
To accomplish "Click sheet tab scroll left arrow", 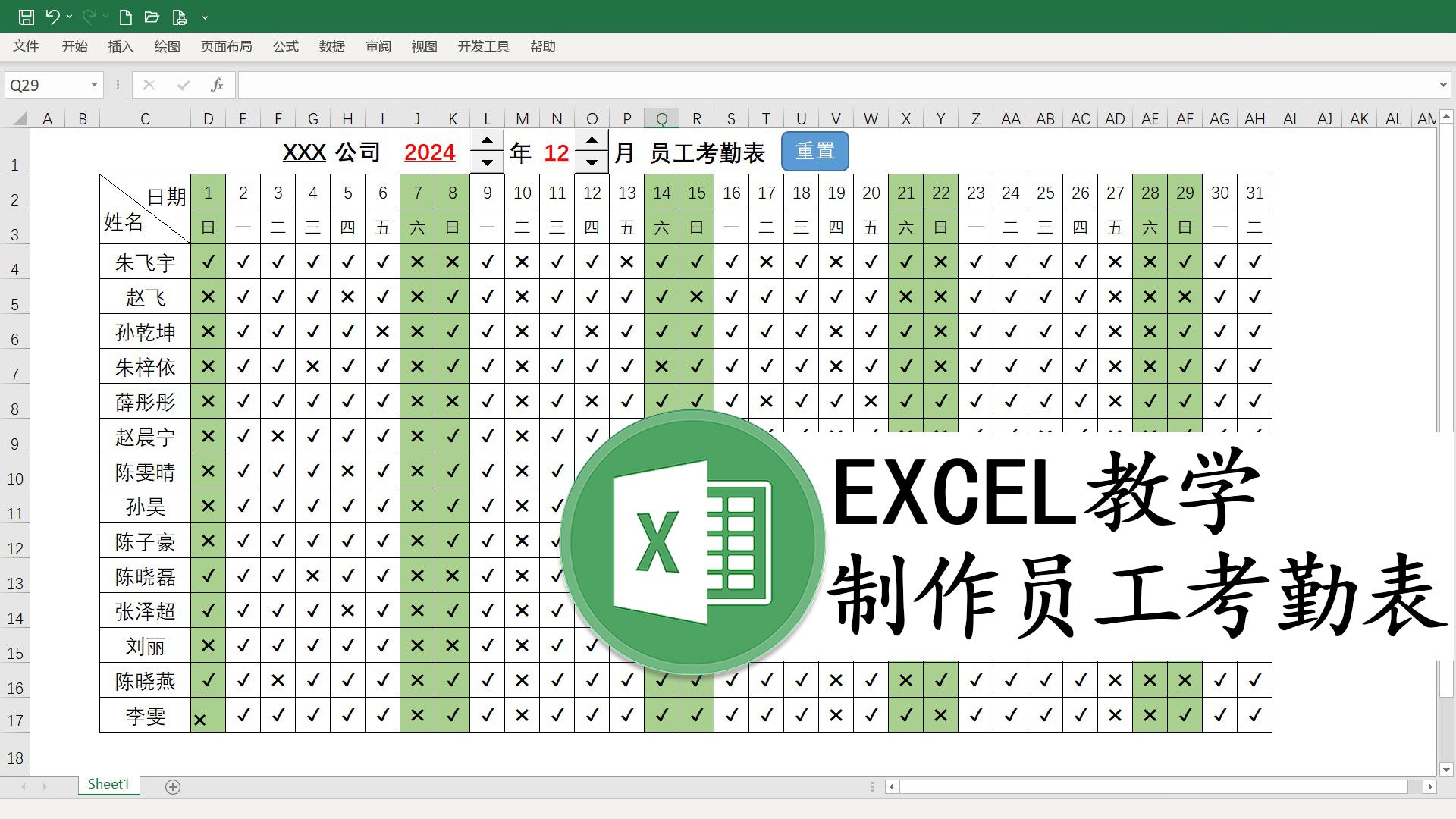I will point(24,786).
